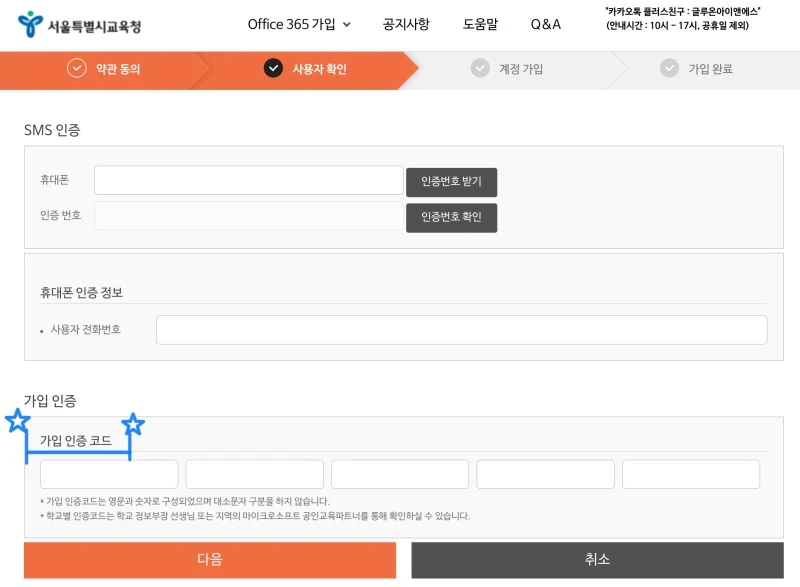Click the 인증번호 받기 button
This screenshot has width=800, height=587.
point(451,180)
